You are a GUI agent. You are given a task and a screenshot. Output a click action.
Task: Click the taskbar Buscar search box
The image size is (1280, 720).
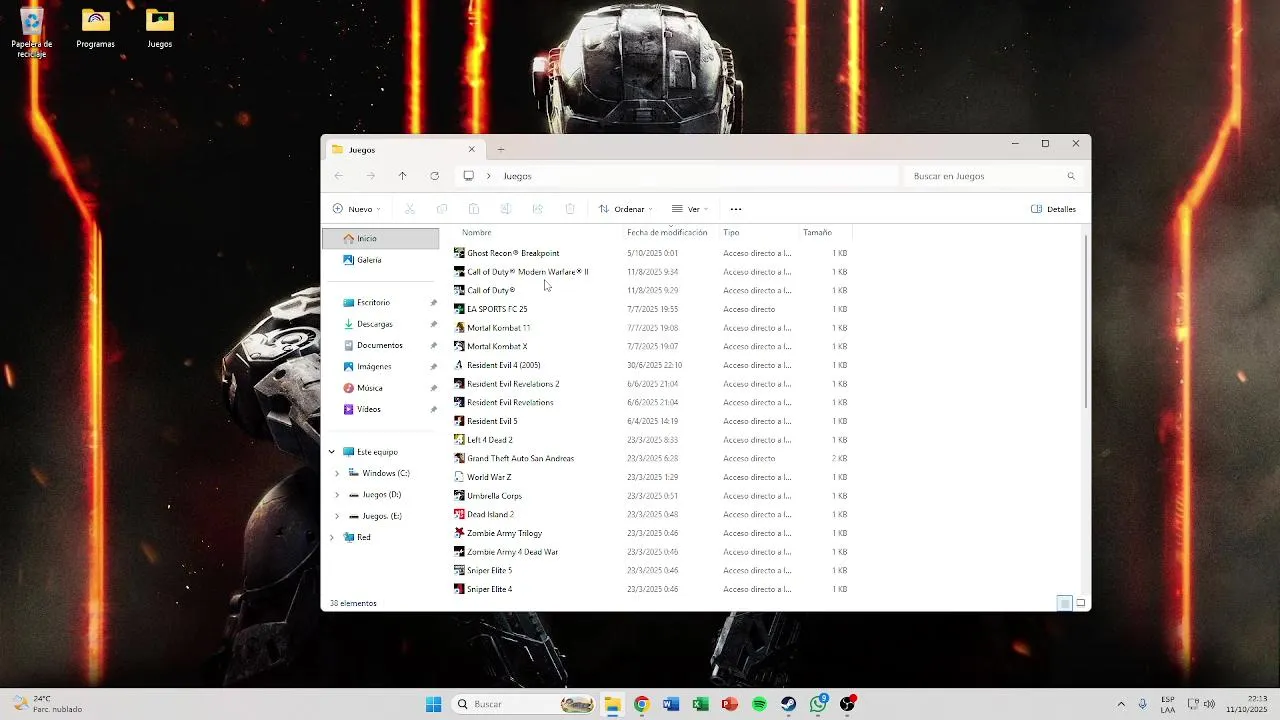(x=523, y=704)
